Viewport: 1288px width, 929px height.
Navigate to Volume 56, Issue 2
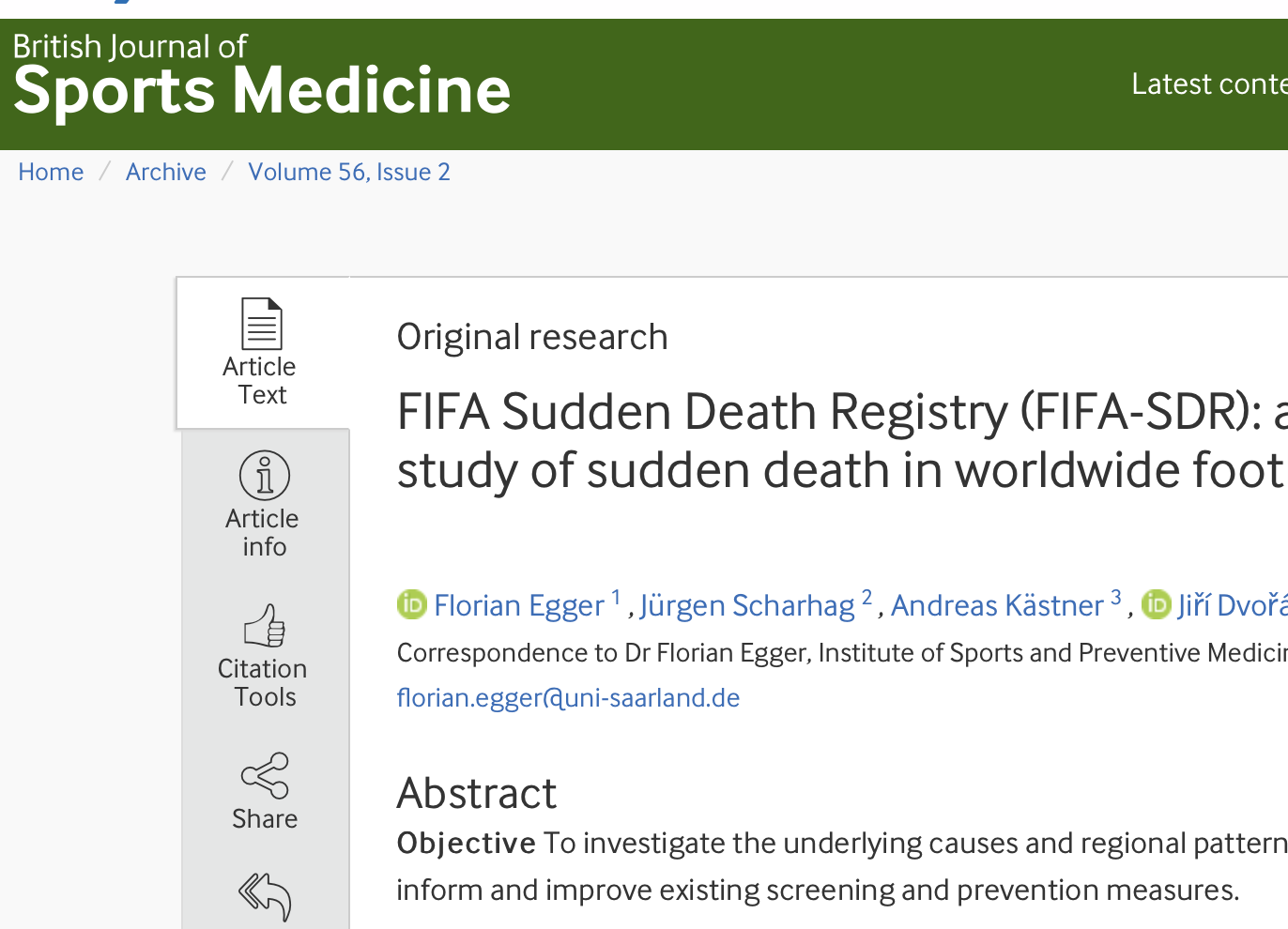[348, 173]
